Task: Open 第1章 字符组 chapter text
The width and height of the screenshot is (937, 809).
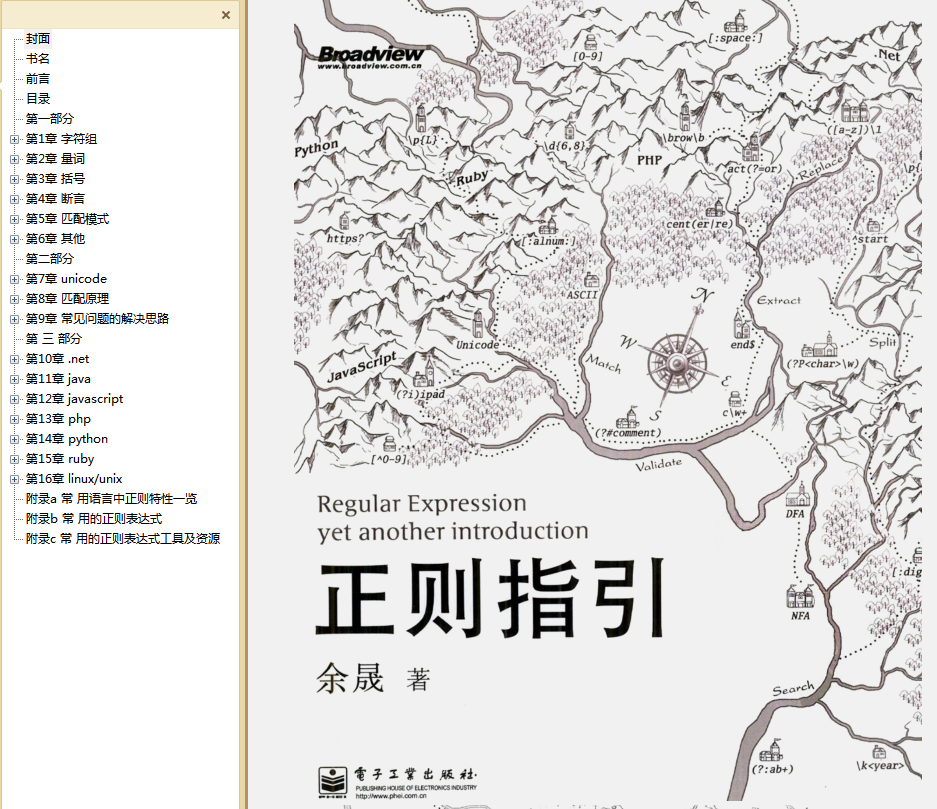Action: click(x=61, y=139)
